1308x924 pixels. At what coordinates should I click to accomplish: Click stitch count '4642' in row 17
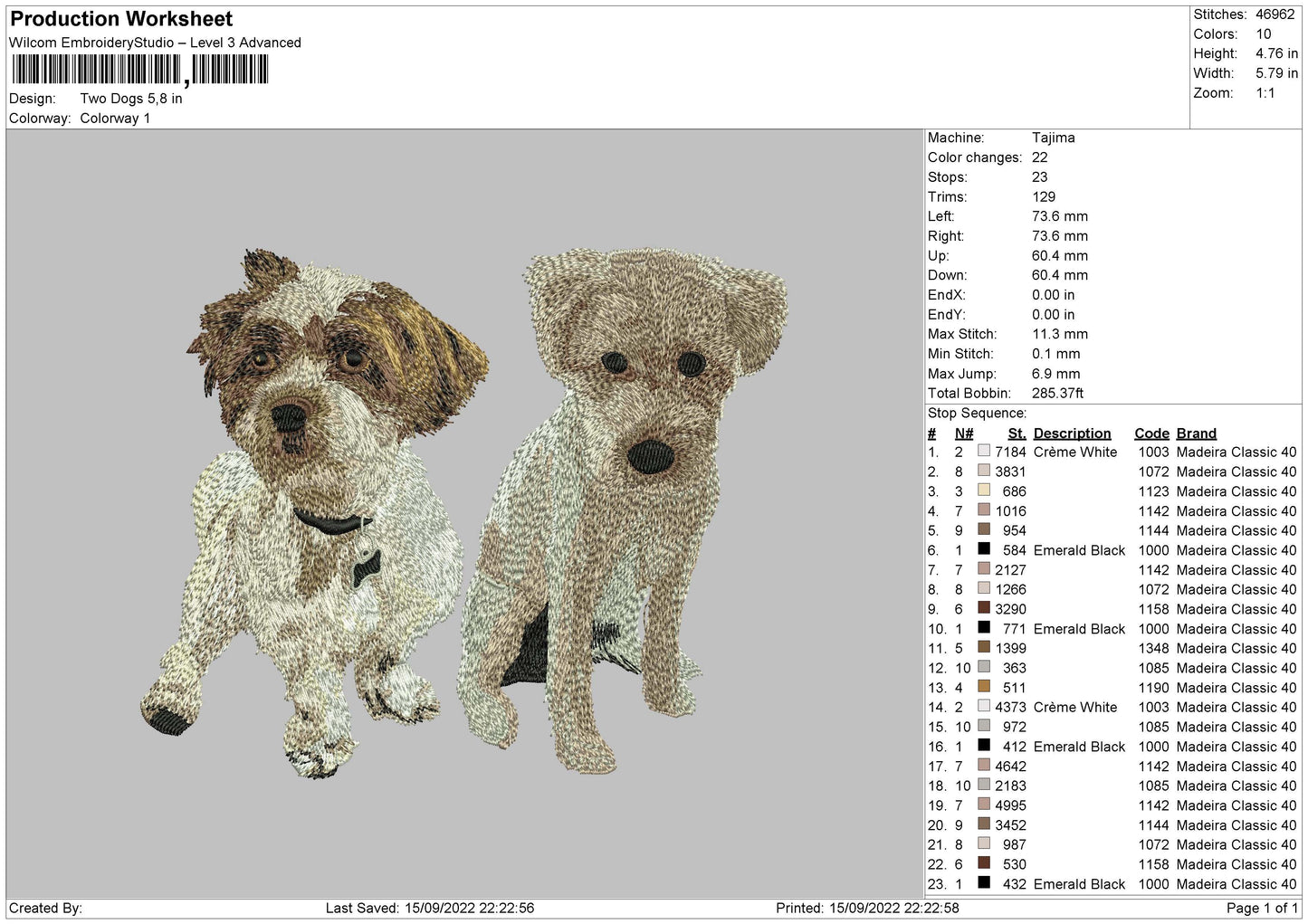[x=1010, y=766]
